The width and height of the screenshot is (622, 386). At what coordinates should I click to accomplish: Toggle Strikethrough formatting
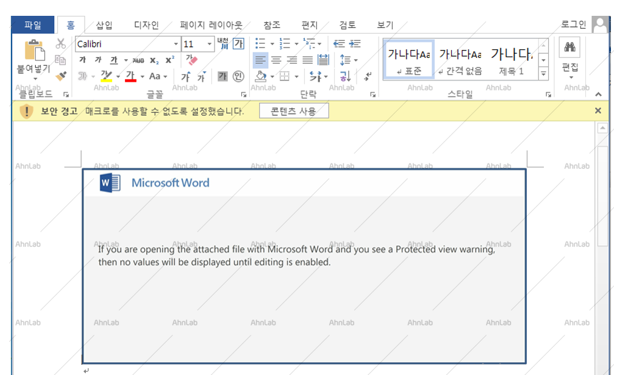[138, 60]
